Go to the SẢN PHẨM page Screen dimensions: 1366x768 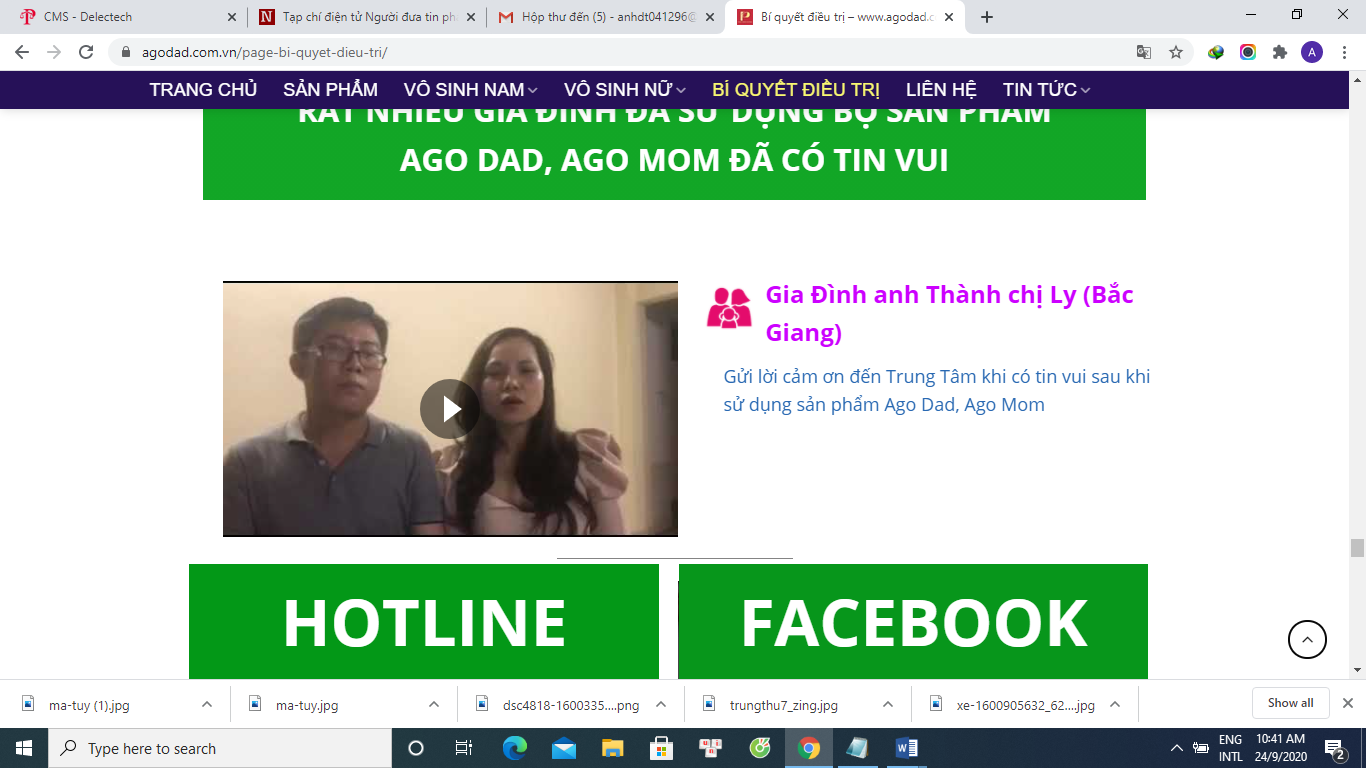330,90
